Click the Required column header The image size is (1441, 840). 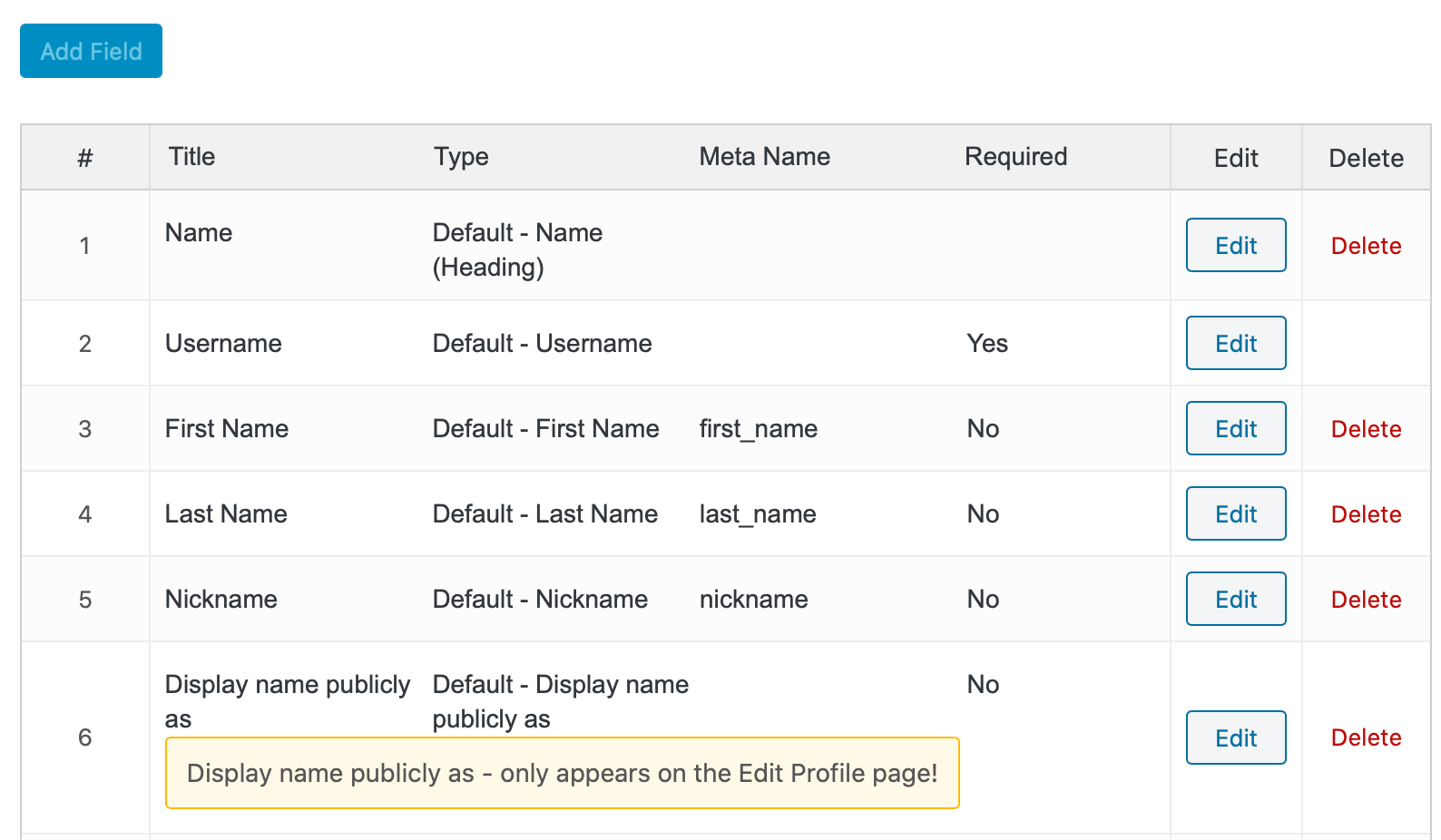point(1015,157)
